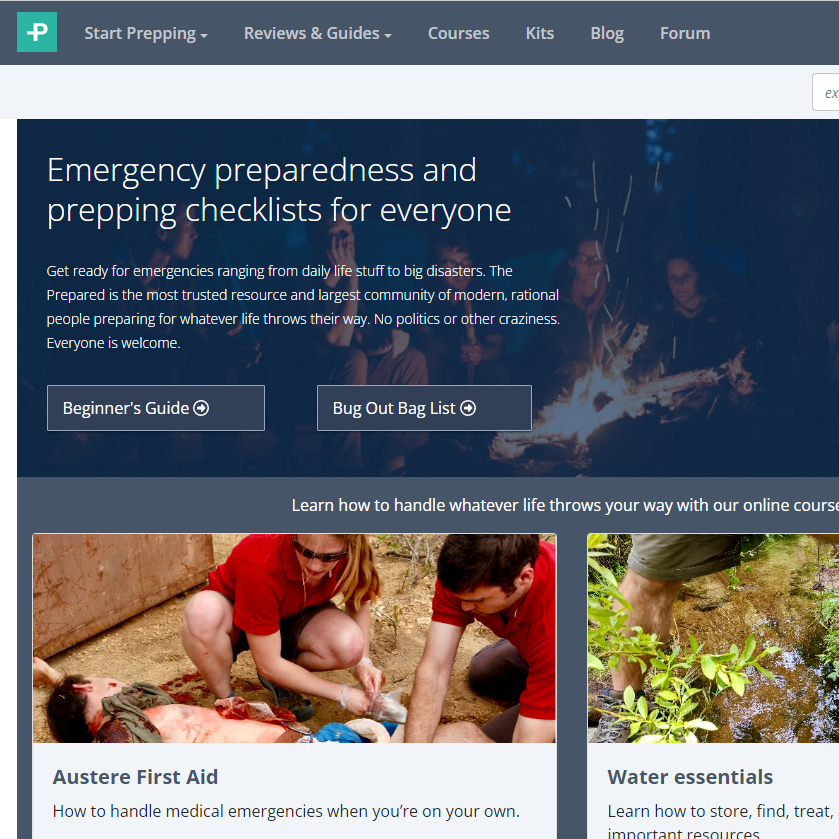Click The Prepared logo icon
Viewport: 839px width, 839px height.
(37, 32)
